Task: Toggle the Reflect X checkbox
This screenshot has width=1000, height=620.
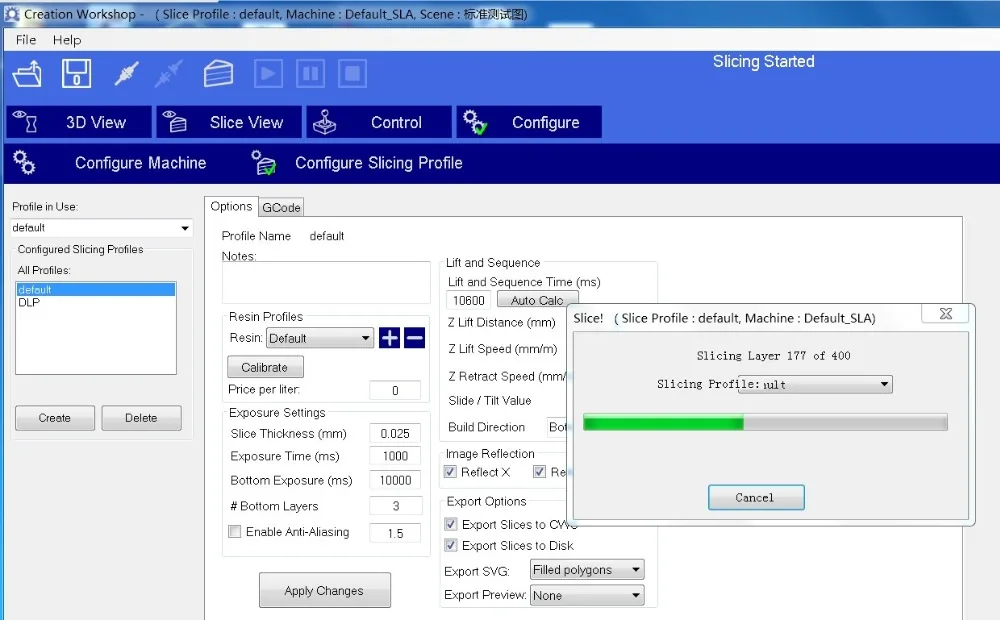Action: point(450,472)
